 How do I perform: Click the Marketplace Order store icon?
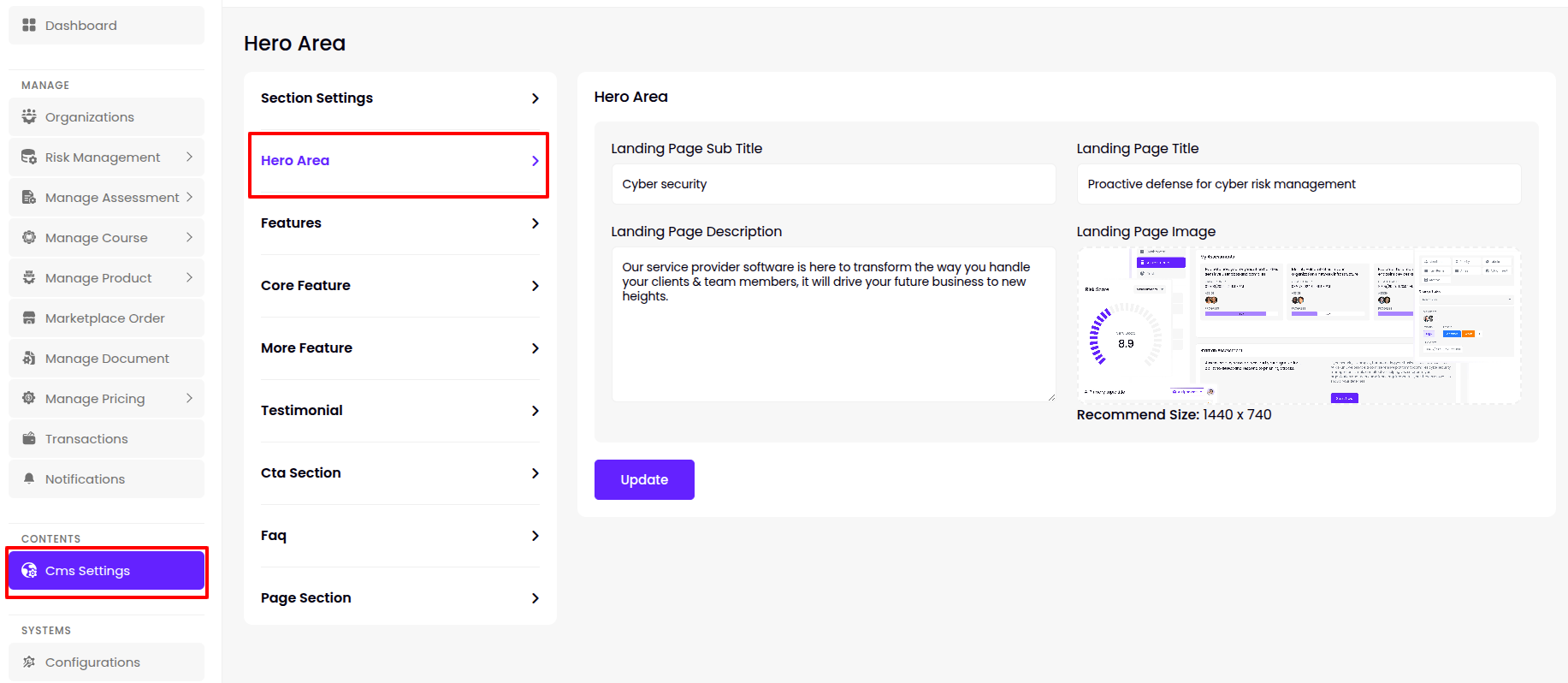tap(29, 318)
